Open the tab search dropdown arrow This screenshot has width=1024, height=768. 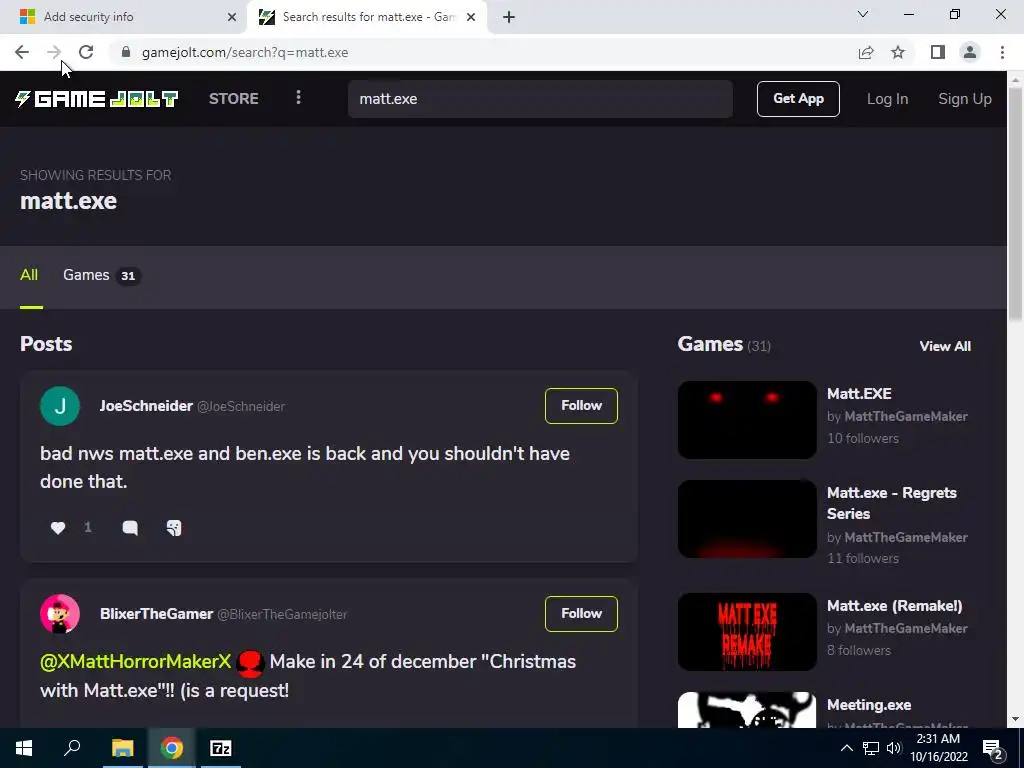863,14
